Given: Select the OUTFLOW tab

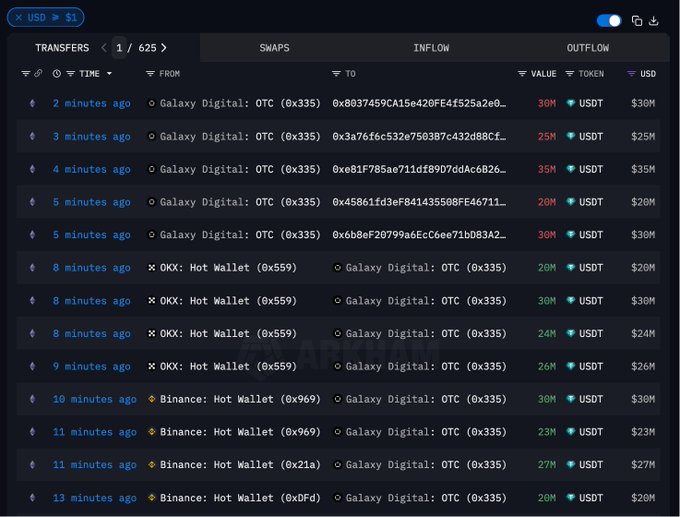Looking at the screenshot, I should [587, 48].
